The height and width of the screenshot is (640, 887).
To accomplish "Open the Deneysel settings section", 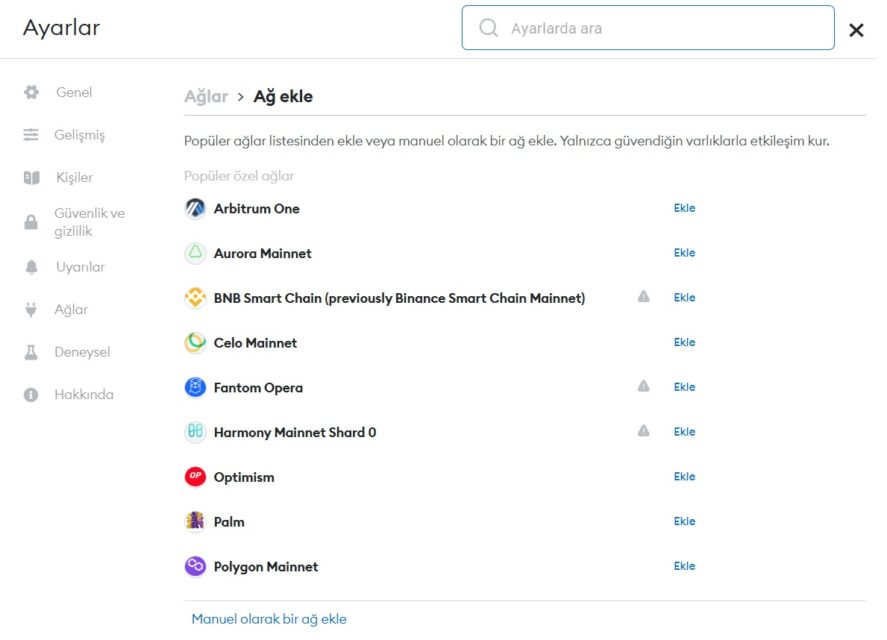I will coord(82,352).
